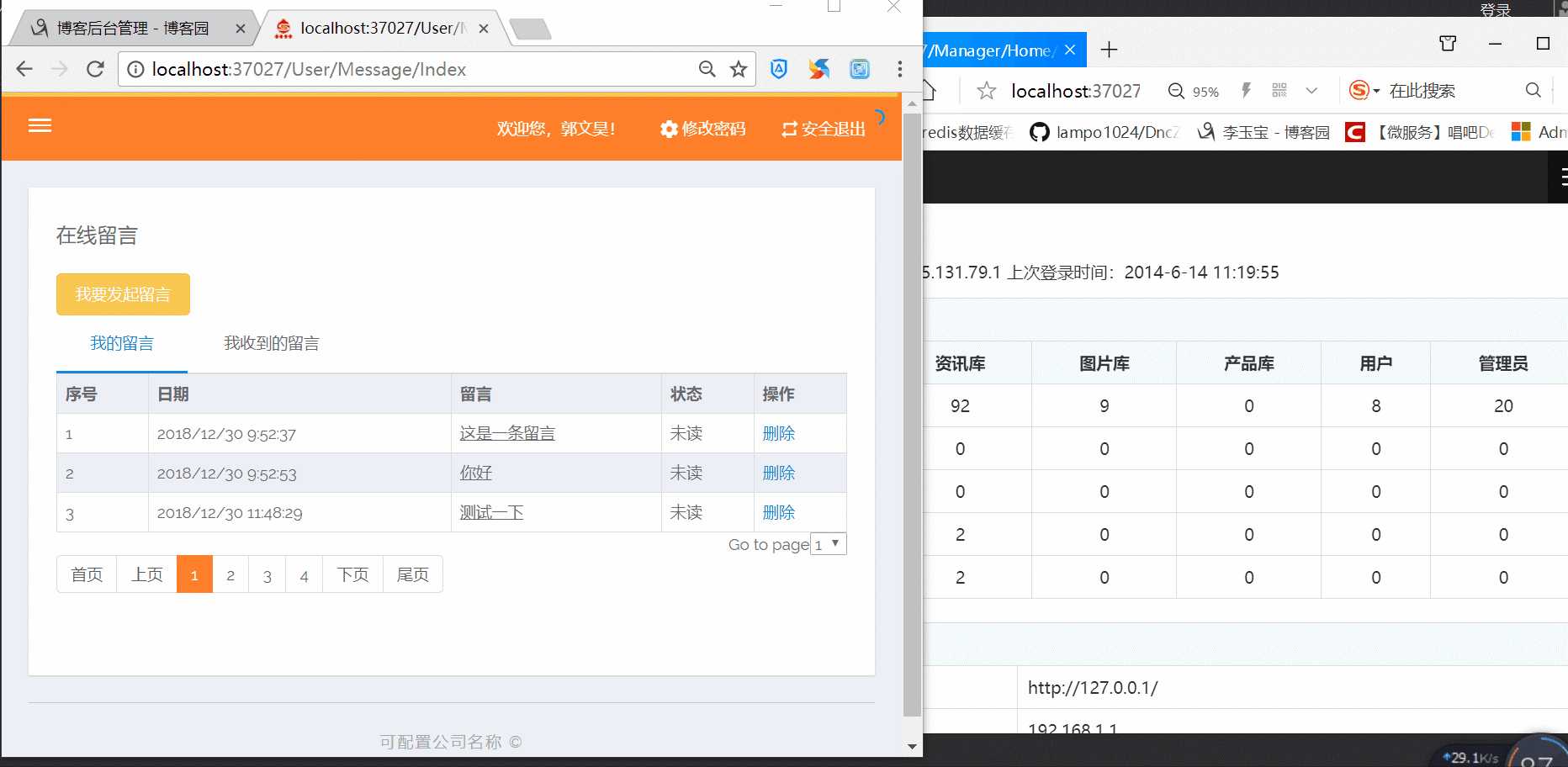Viewport: 1568px width, 767px height.
Task: Open the message 你好
Action: pos(475,473)
